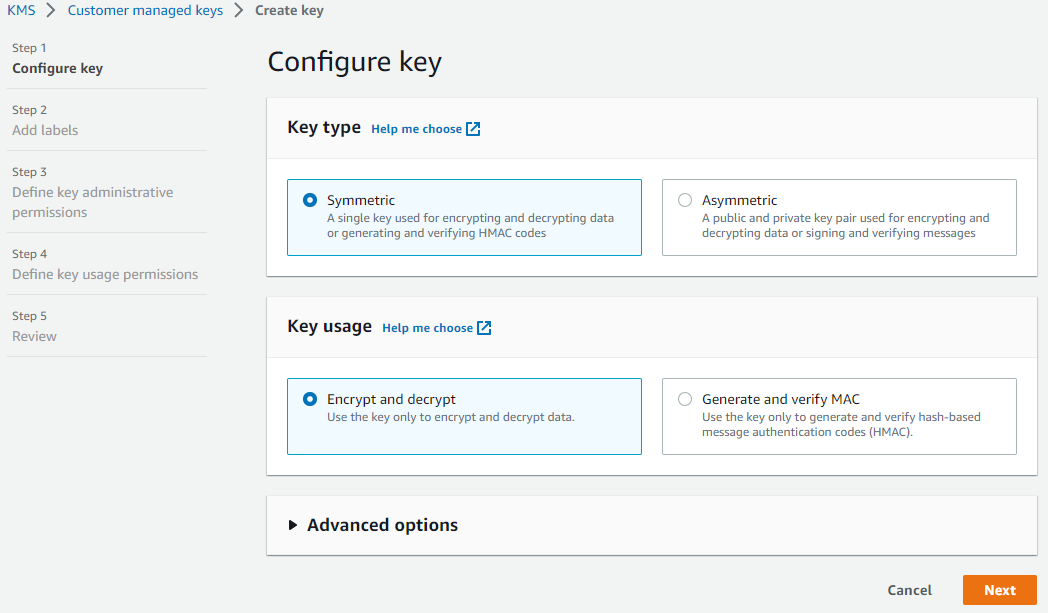
Task: Click breadcrumb chevron right after KMS
Action: pos(50,10)
